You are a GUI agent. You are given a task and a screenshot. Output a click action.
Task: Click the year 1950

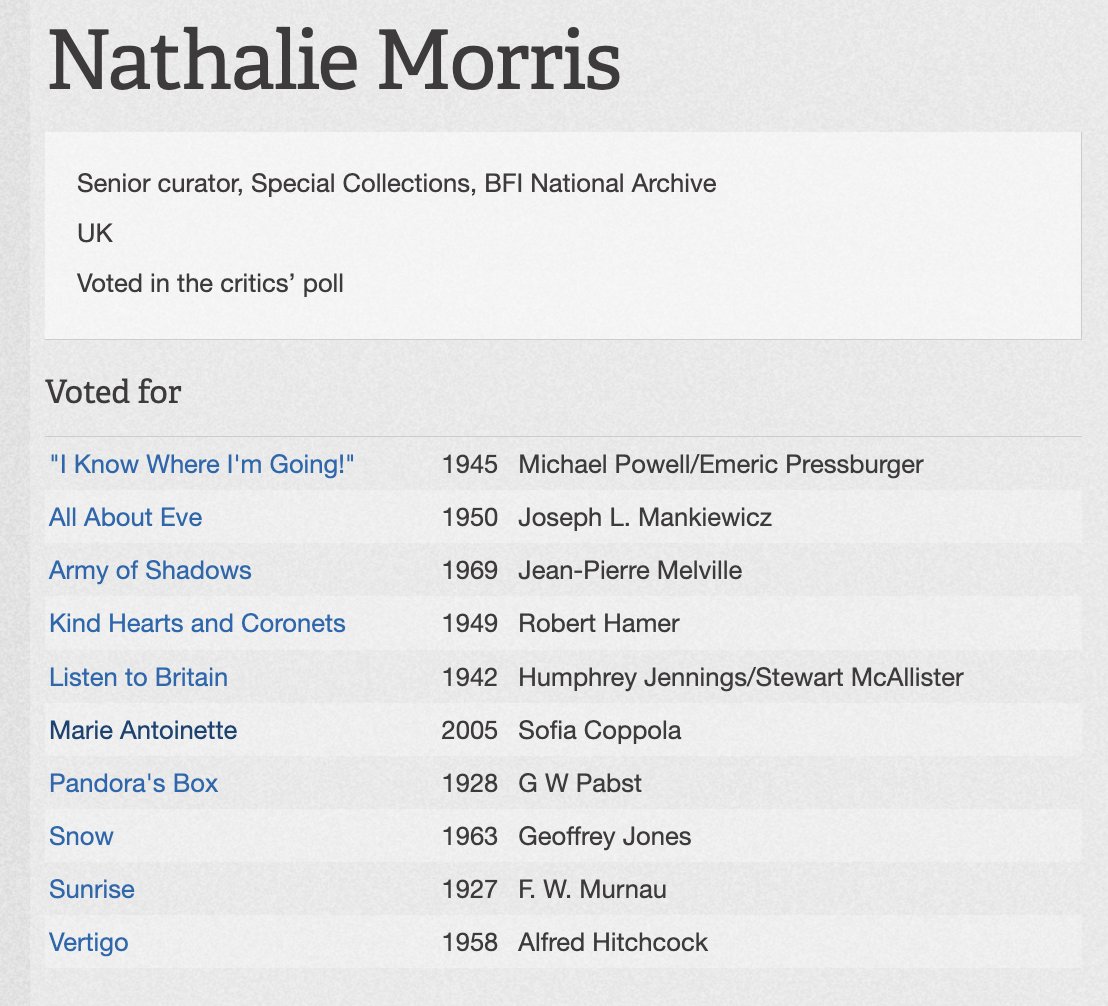pos(470,517)
